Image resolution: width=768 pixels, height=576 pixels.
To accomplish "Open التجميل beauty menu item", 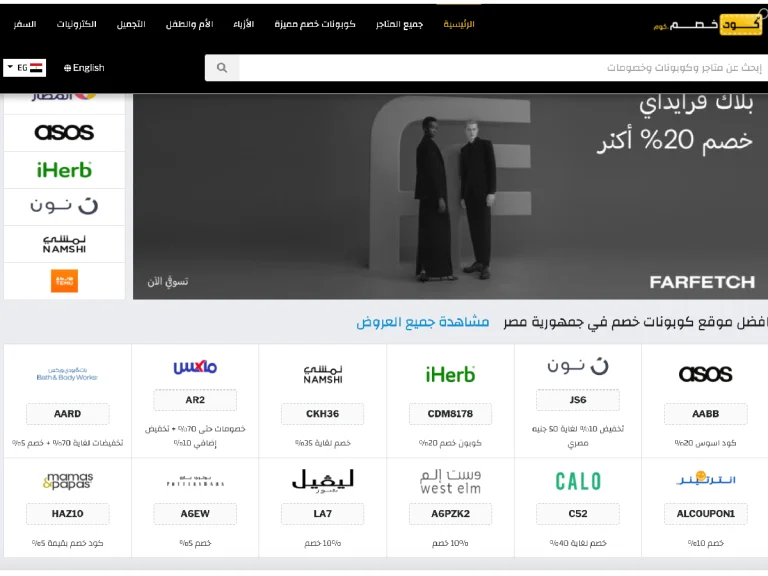I will click(131, 24).
